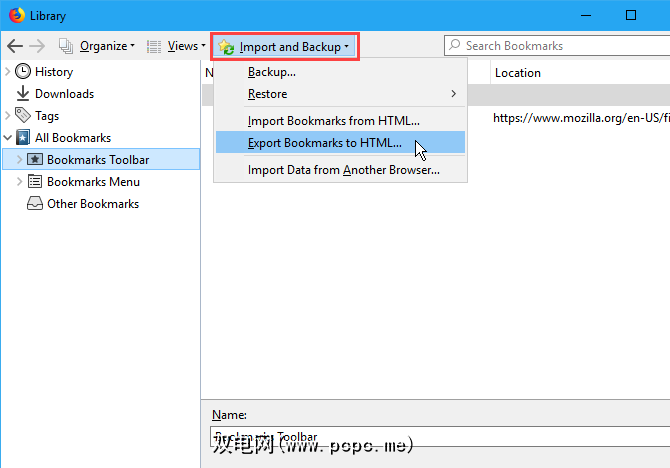Click the Name input field
Screen dimensions: 670x468
point(440,436)
